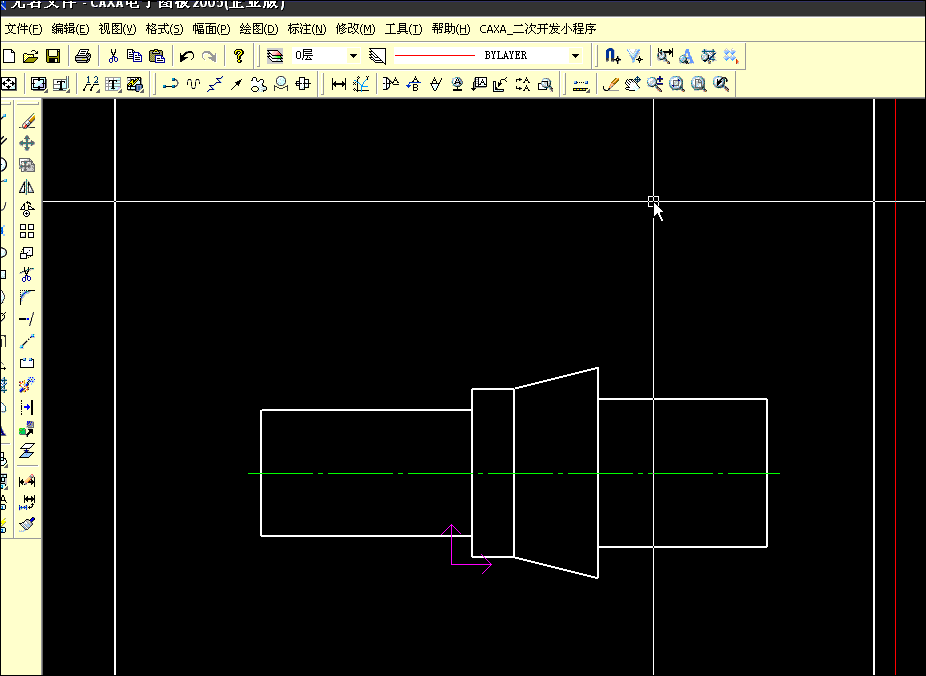This screenshot has width=926, height=676.
Task: Click the zoom window magnifier icon
Action: point(677,84)
